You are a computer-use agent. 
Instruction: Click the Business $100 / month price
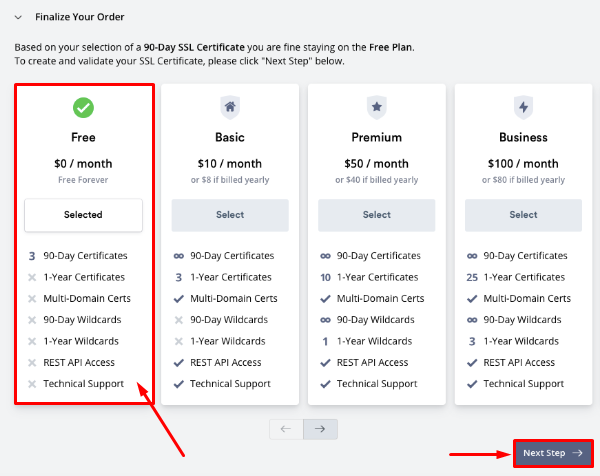[x=523, y=164]
